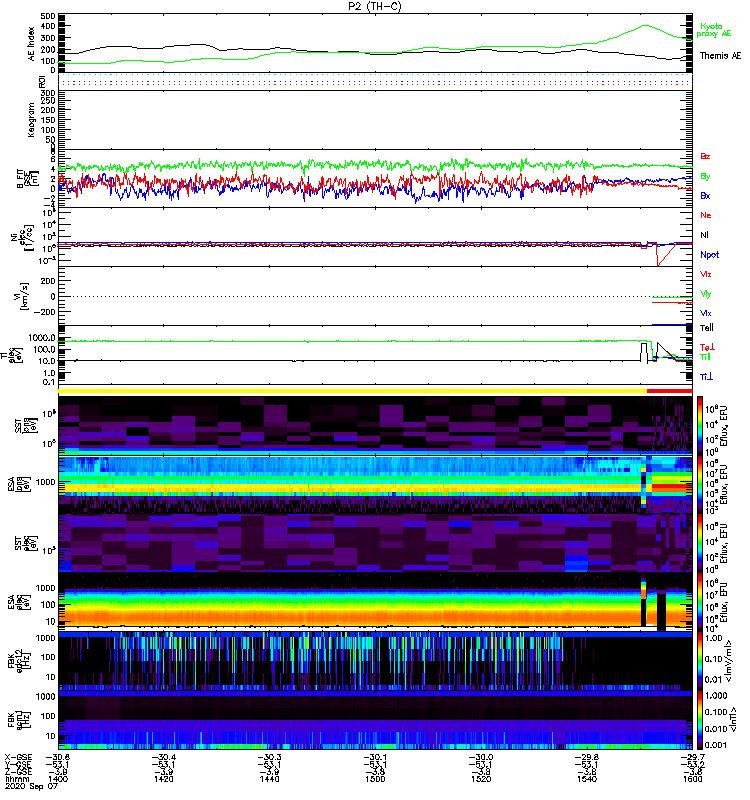Screen dimensions: 750x800
Task: Click the 1440 time tick label
Action: point(269,779)
